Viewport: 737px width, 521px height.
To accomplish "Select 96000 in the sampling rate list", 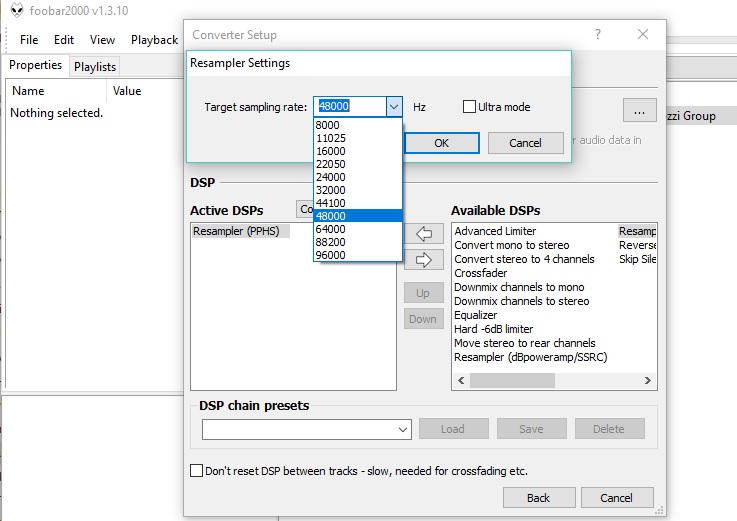I will pyautogui.click(x=357, y=255).
